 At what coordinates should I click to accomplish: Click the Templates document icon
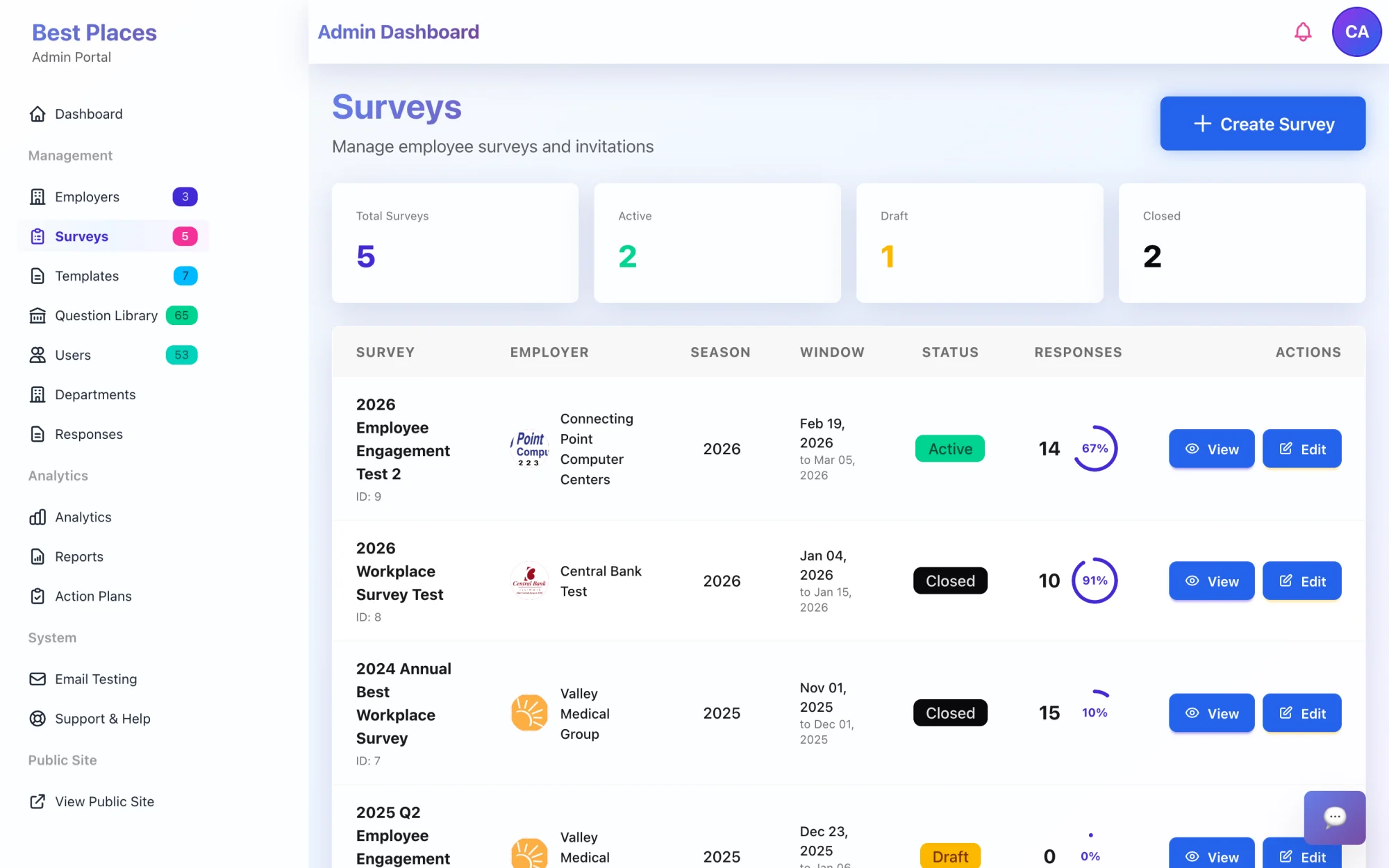click(38, 276)
